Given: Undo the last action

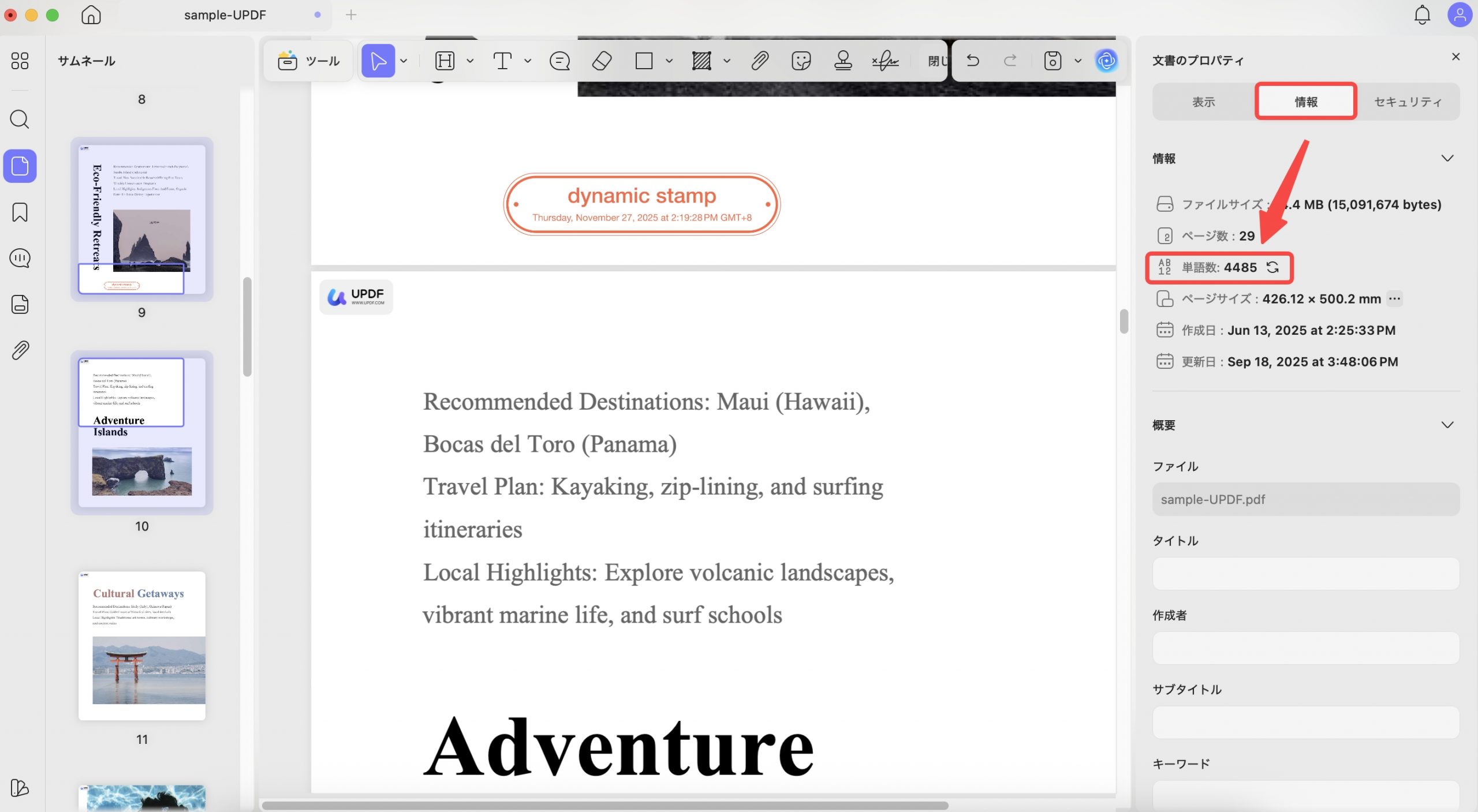Looking at the screenshot, I should (x=973, y=61).
